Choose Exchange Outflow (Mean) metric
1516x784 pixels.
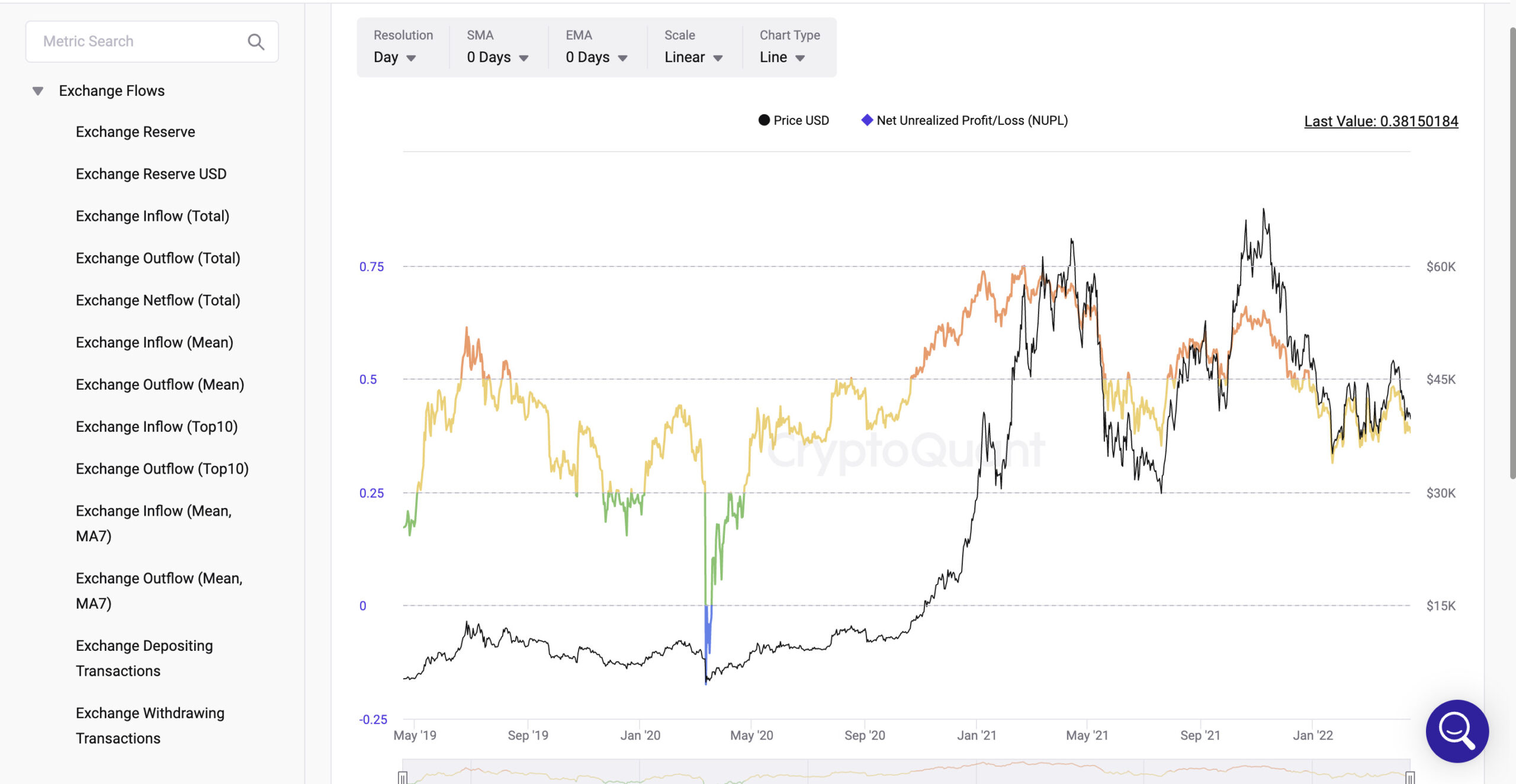pyautogui.click(x=160, y=384)
